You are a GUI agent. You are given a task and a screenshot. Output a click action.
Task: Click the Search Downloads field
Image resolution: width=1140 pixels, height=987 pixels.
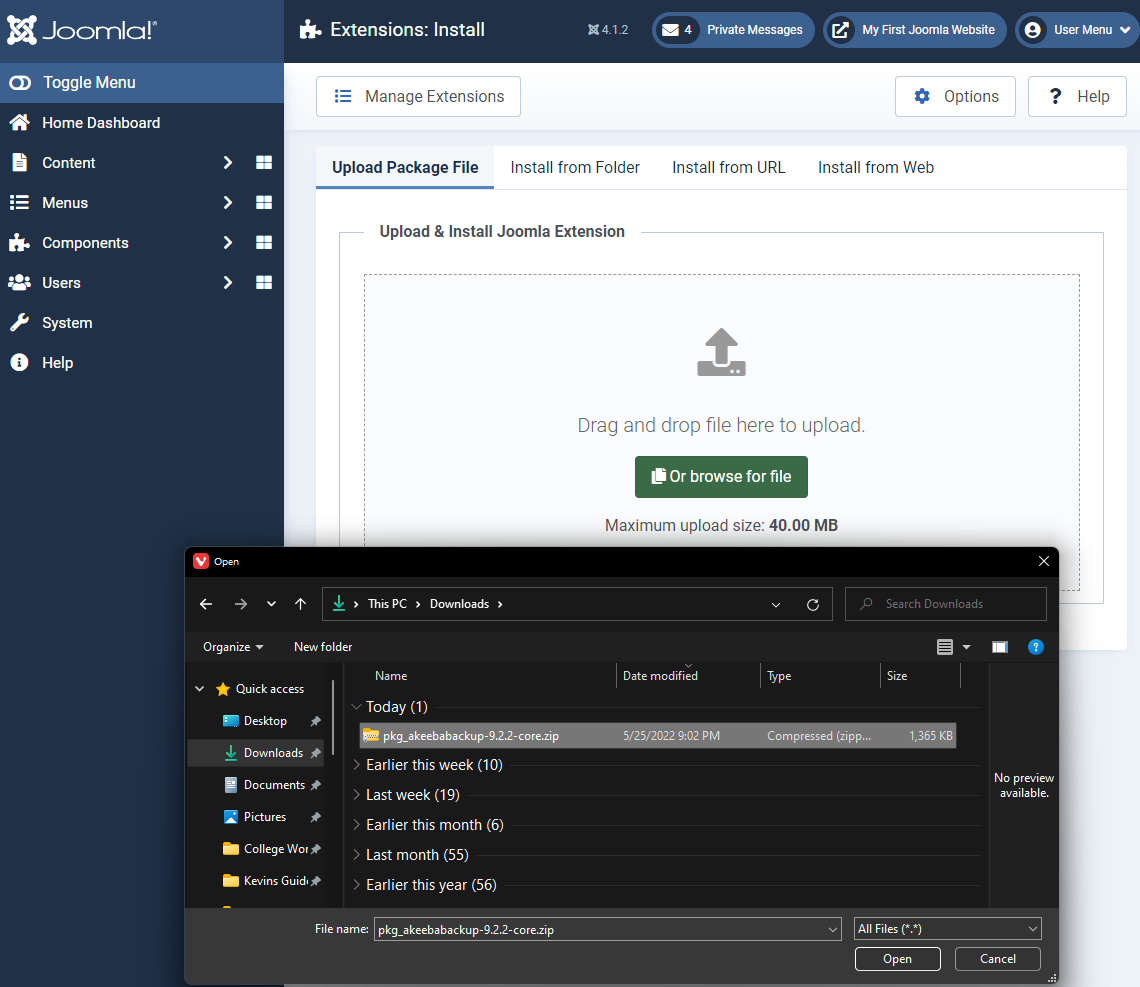(x=945, y=604)
